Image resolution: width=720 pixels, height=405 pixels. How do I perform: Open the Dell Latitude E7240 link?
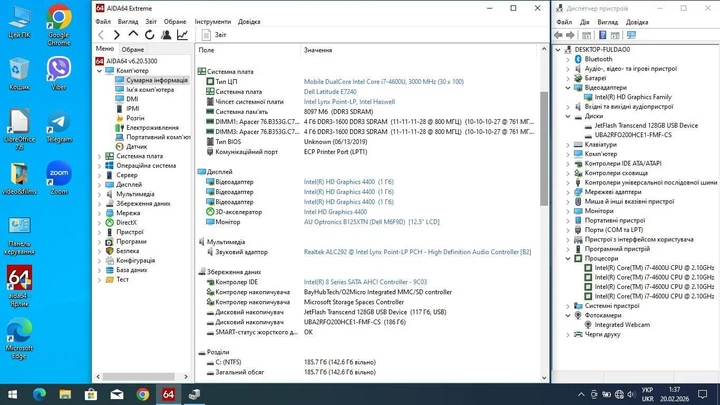pyautogui.click(x=330, y=91)
